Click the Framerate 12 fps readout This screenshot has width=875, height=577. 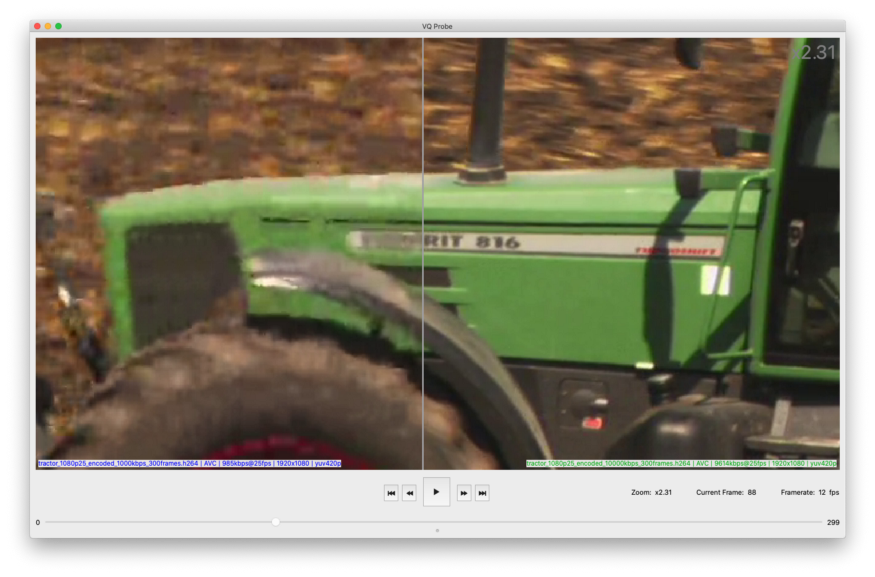click(x=810, y=493)
